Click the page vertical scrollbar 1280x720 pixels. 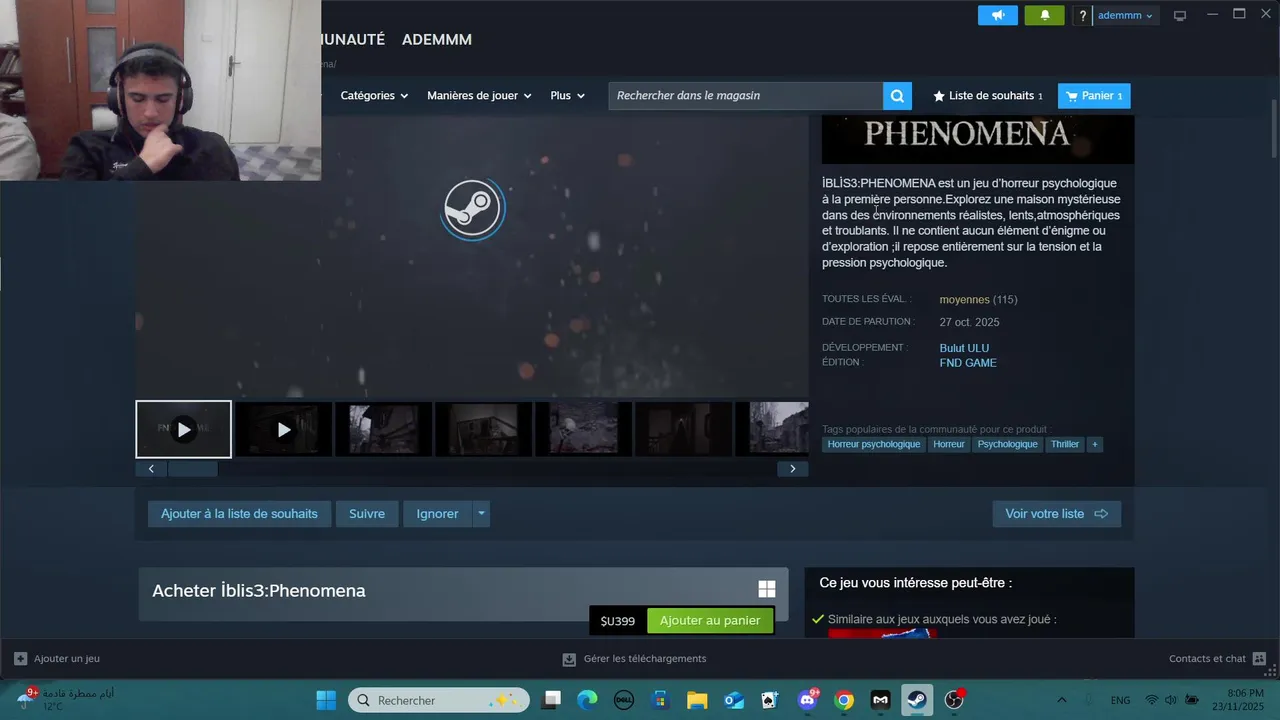[1273, 128]
